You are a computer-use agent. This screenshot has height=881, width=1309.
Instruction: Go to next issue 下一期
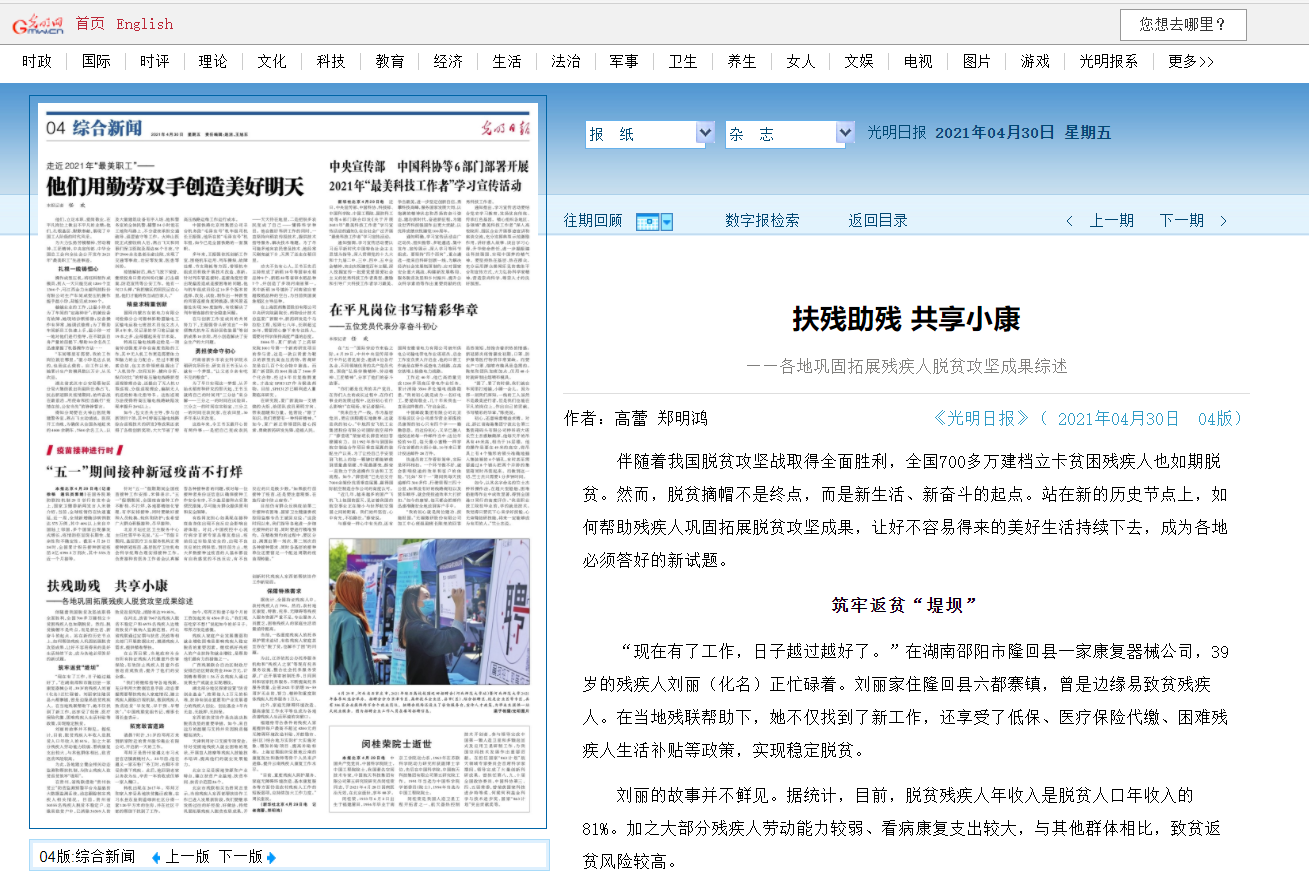(x=1181, y=221)
